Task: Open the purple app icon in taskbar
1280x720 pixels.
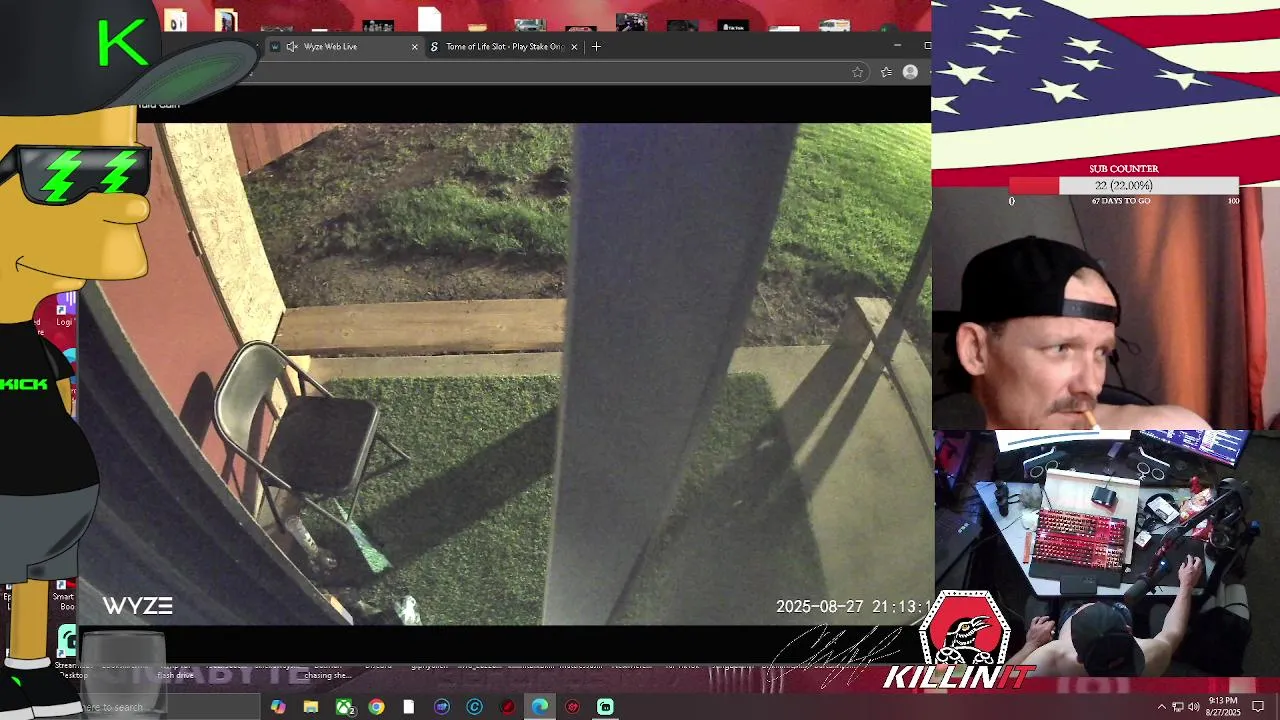Action: pyautogui.click(x=442, y=707)
